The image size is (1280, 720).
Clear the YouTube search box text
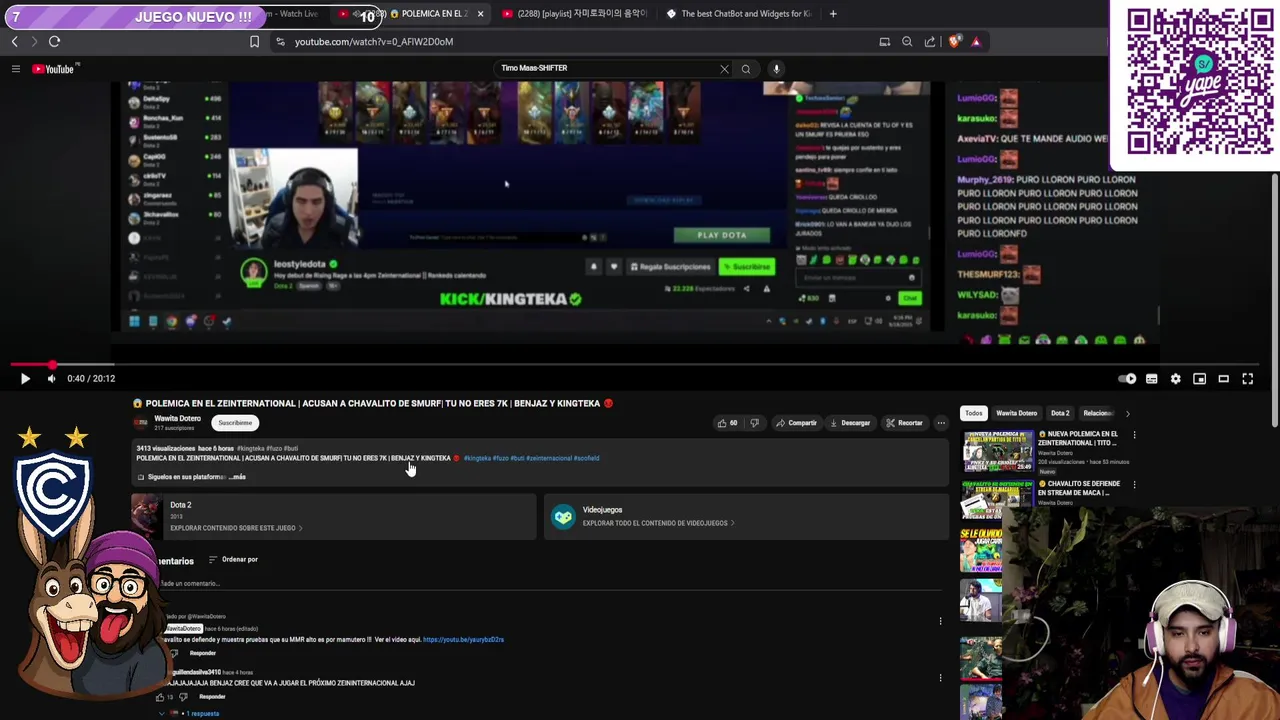point(724,69)
